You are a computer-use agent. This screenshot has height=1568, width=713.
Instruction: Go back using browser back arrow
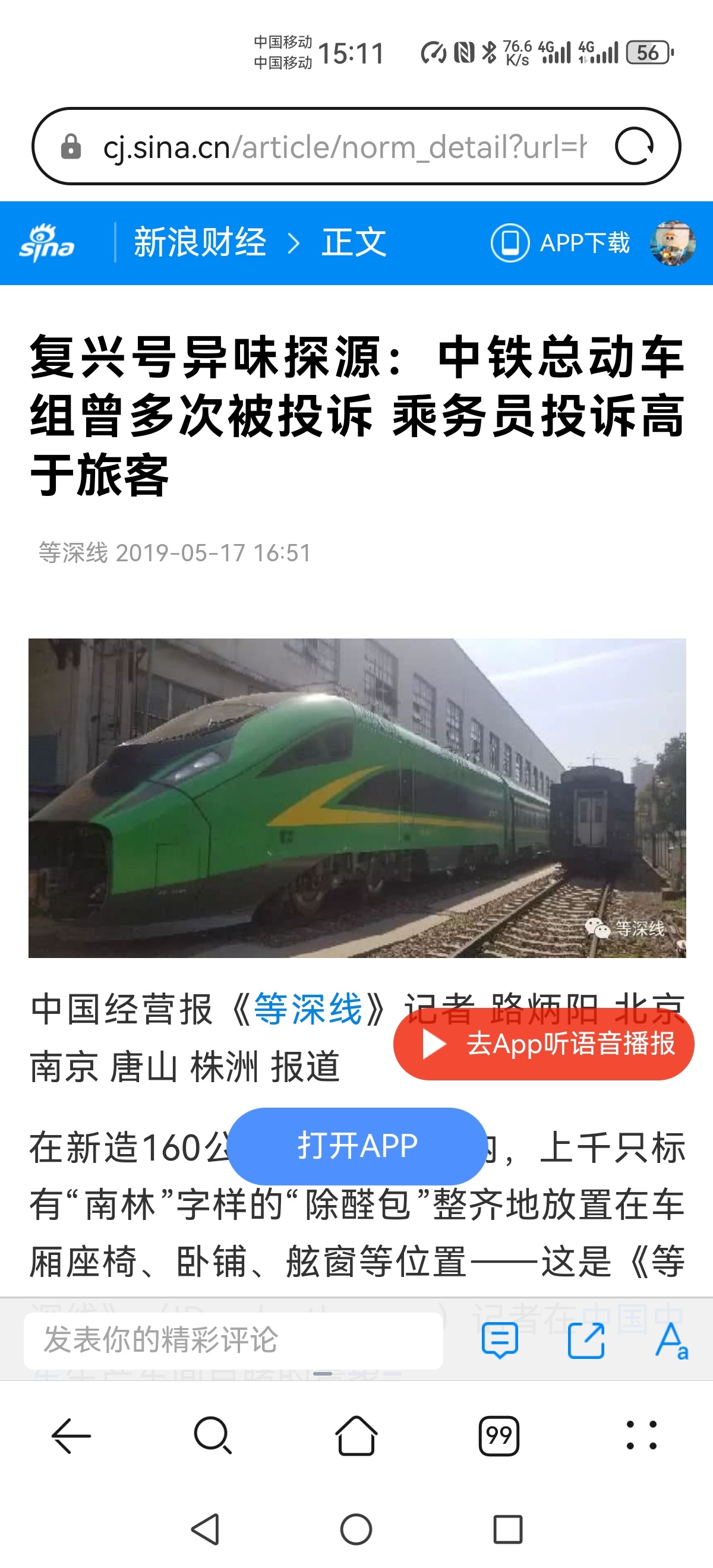71,1436
